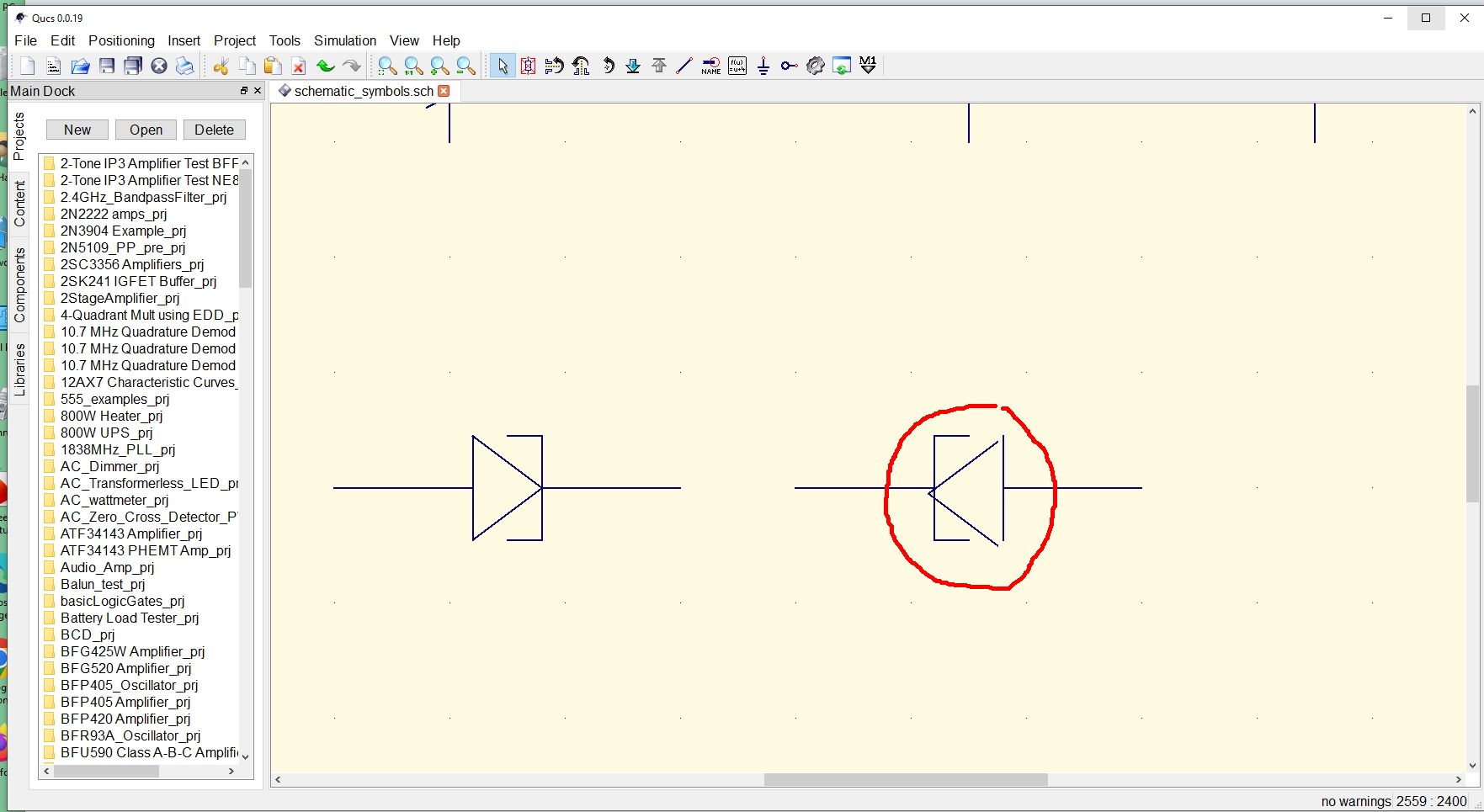Undock the Main Dock panel
Screen dimensions: 1484x812
[242, 91]
